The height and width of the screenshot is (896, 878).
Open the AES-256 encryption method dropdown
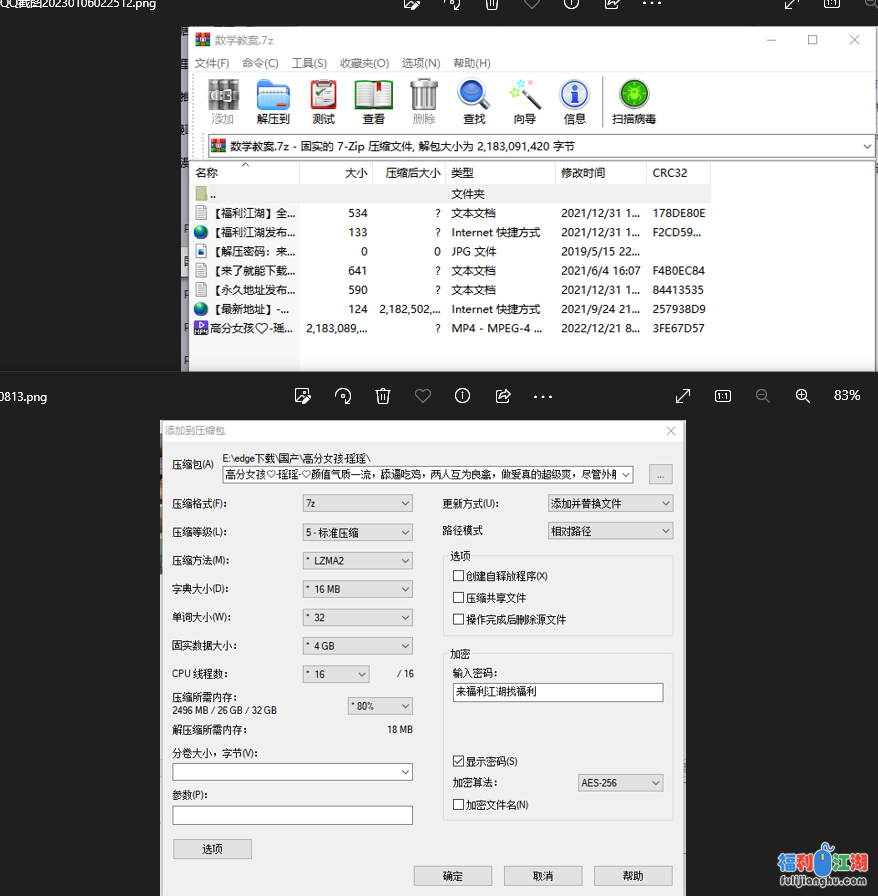pyautogui.click(x=621, y=783)
